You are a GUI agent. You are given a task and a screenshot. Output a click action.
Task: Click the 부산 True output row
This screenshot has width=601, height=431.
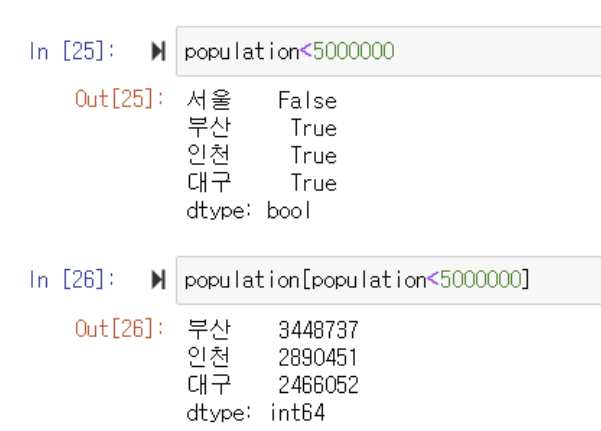click(262, 128)
